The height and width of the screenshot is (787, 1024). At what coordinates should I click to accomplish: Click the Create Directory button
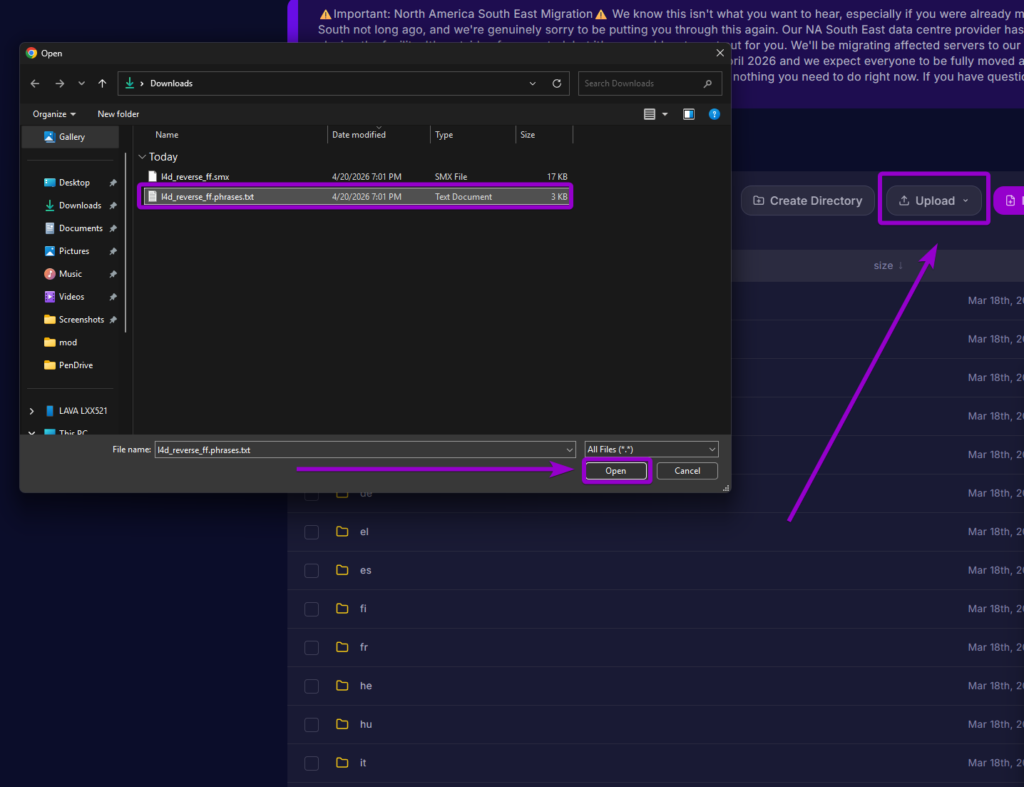[x=806, y=200]
